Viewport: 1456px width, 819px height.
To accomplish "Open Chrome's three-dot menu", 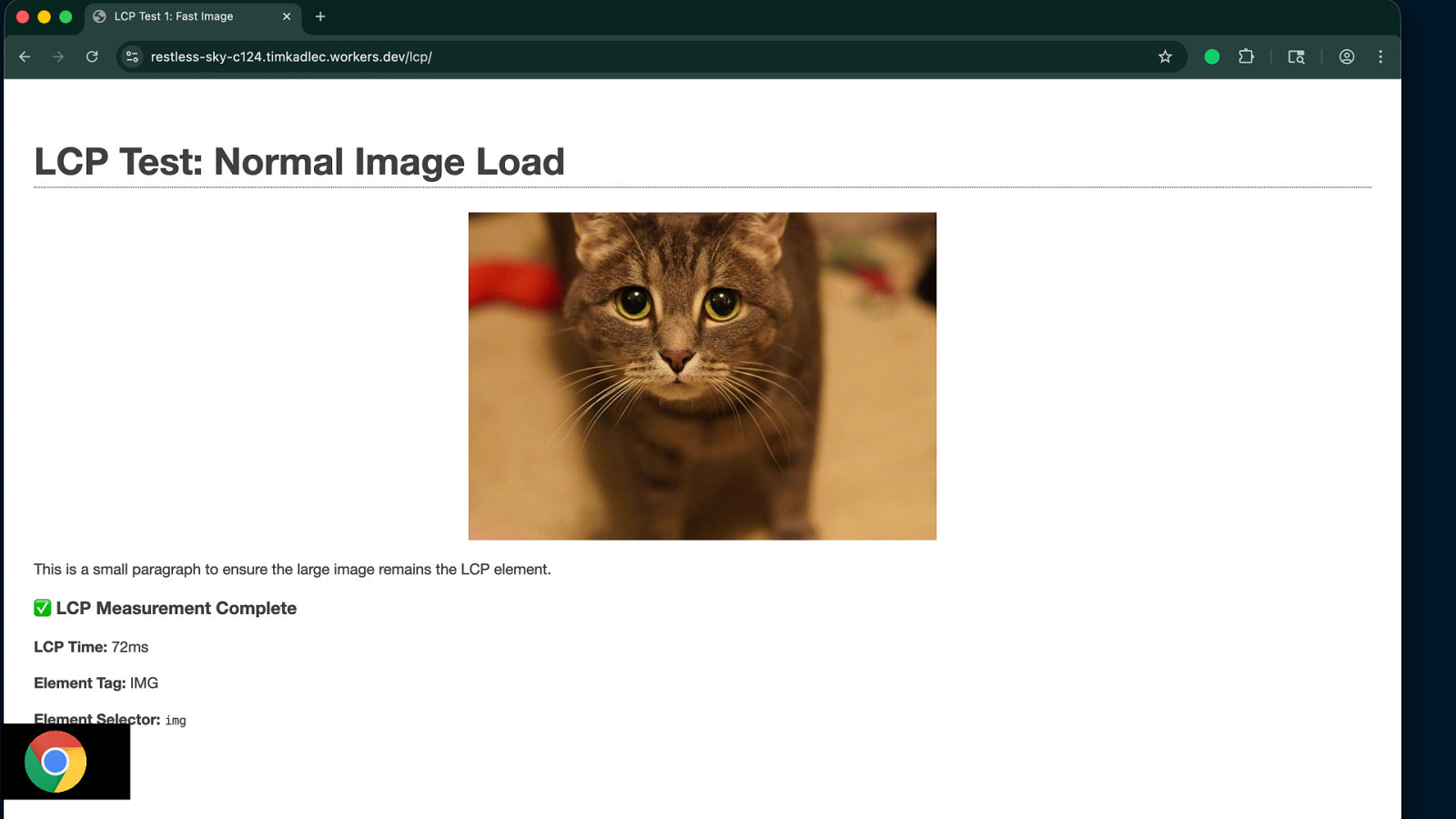I will pos(1380,56).
